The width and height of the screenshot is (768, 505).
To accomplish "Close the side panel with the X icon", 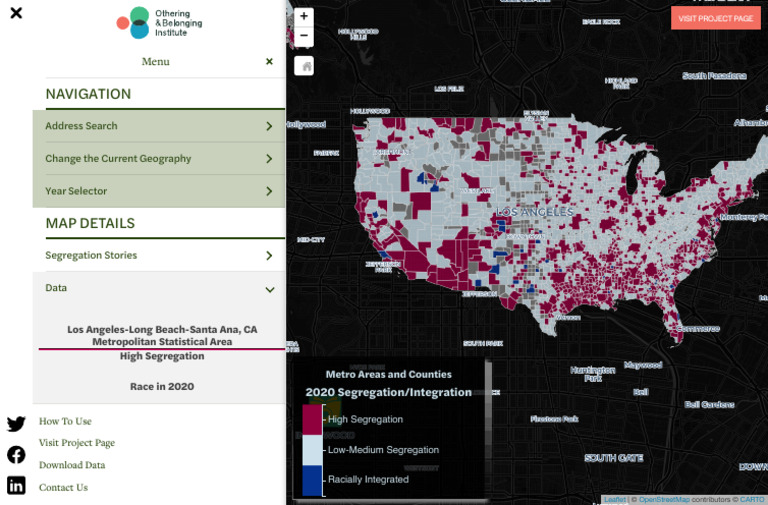I will (16, 13).
